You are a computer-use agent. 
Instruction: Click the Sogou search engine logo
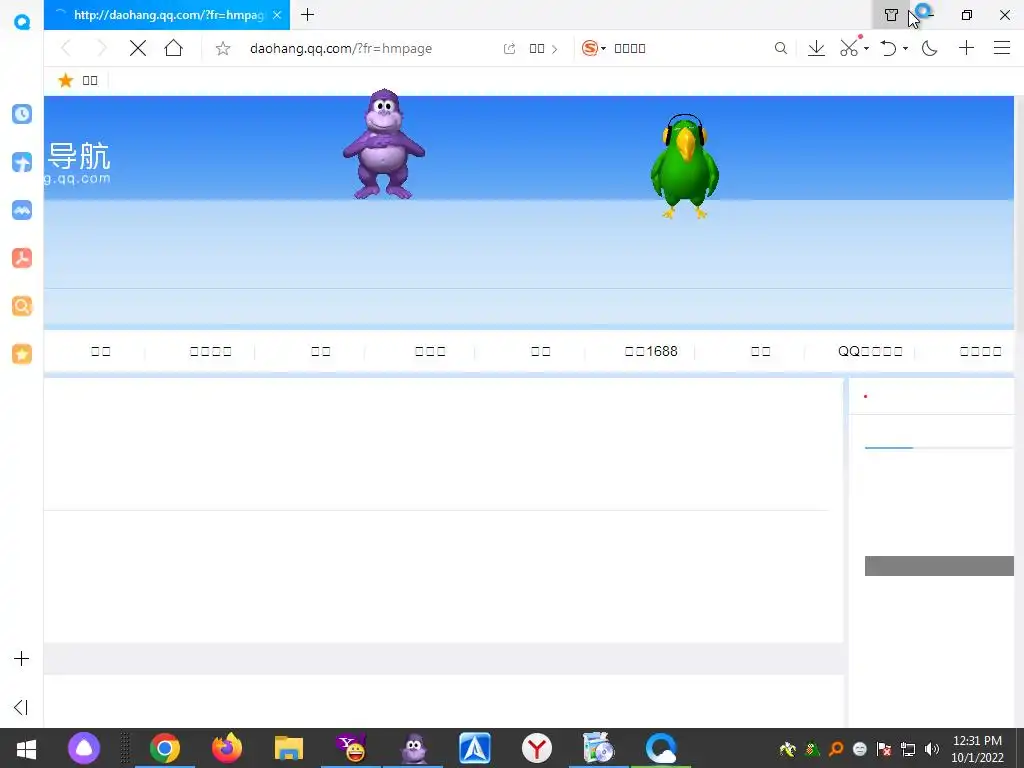click(590, 48)
